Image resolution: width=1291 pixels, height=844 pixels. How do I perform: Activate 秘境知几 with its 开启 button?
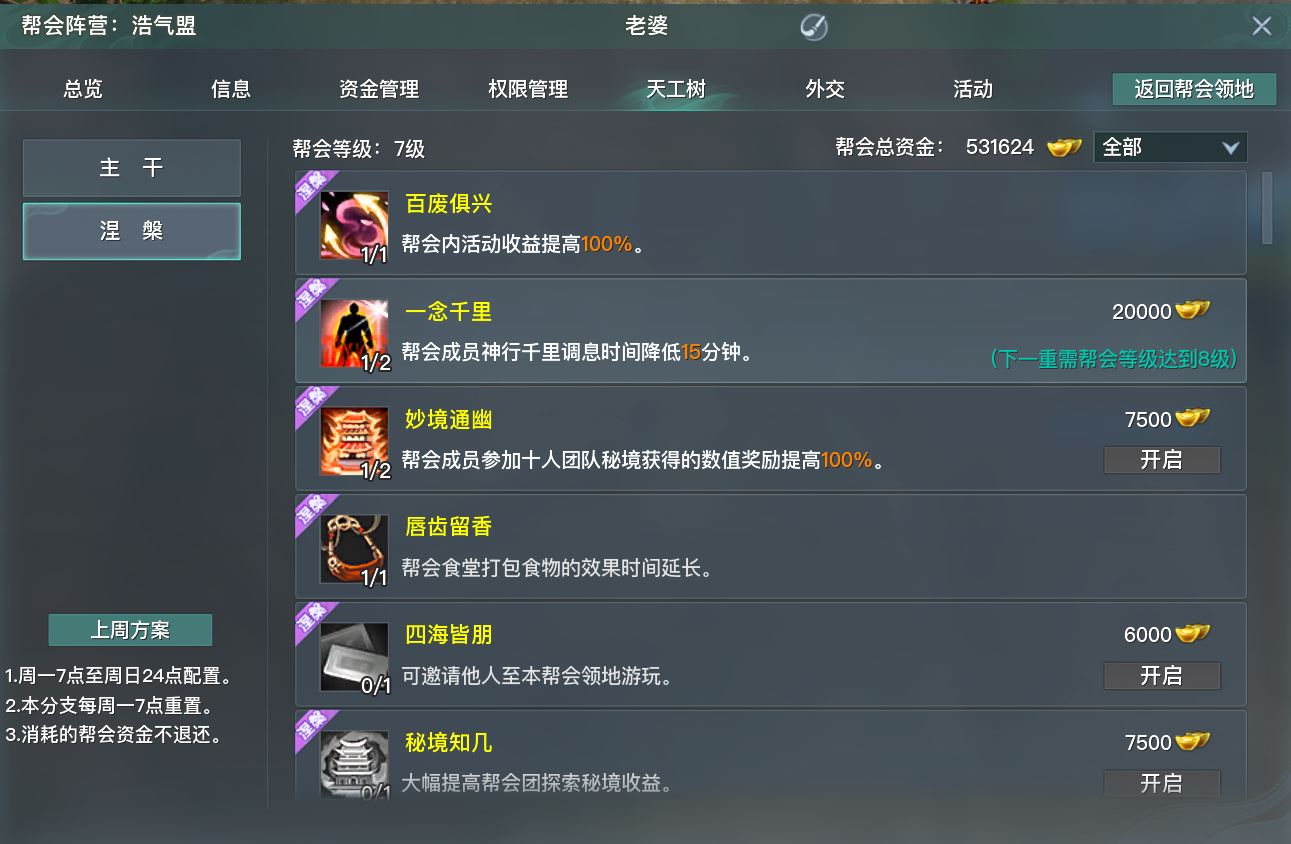tap(1162, 783)
